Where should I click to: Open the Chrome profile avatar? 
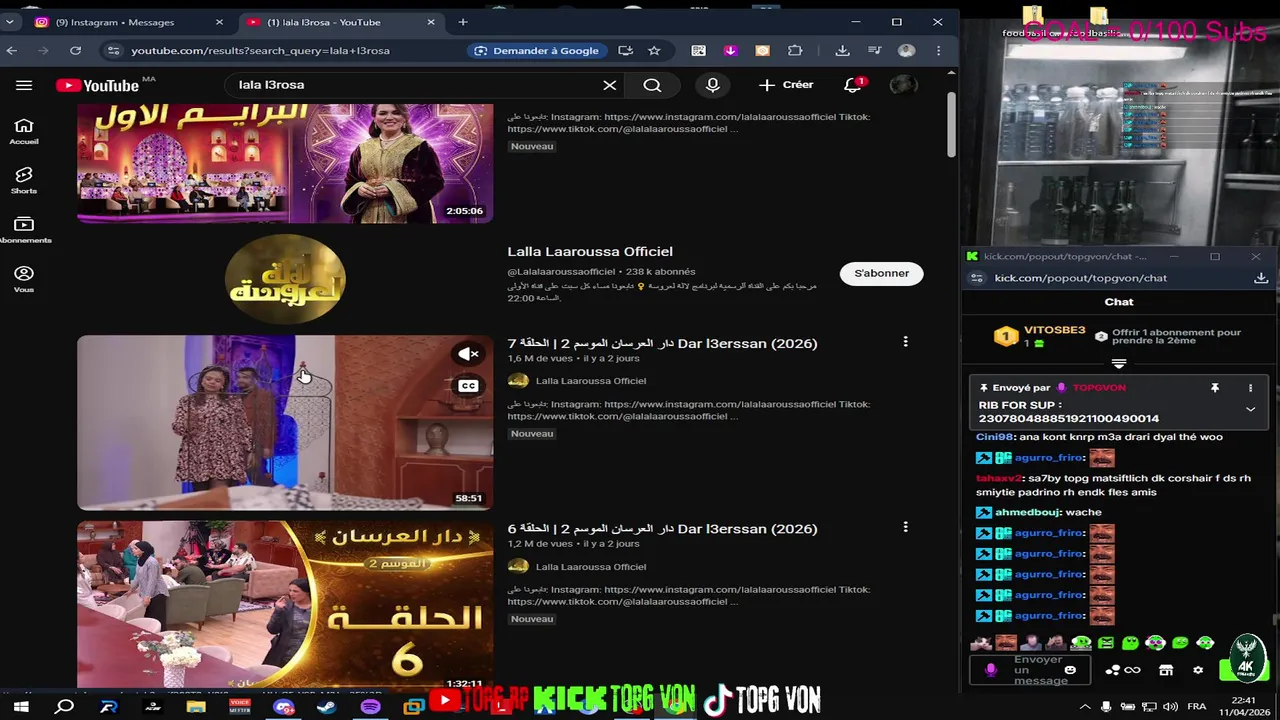tap(906, 50)
